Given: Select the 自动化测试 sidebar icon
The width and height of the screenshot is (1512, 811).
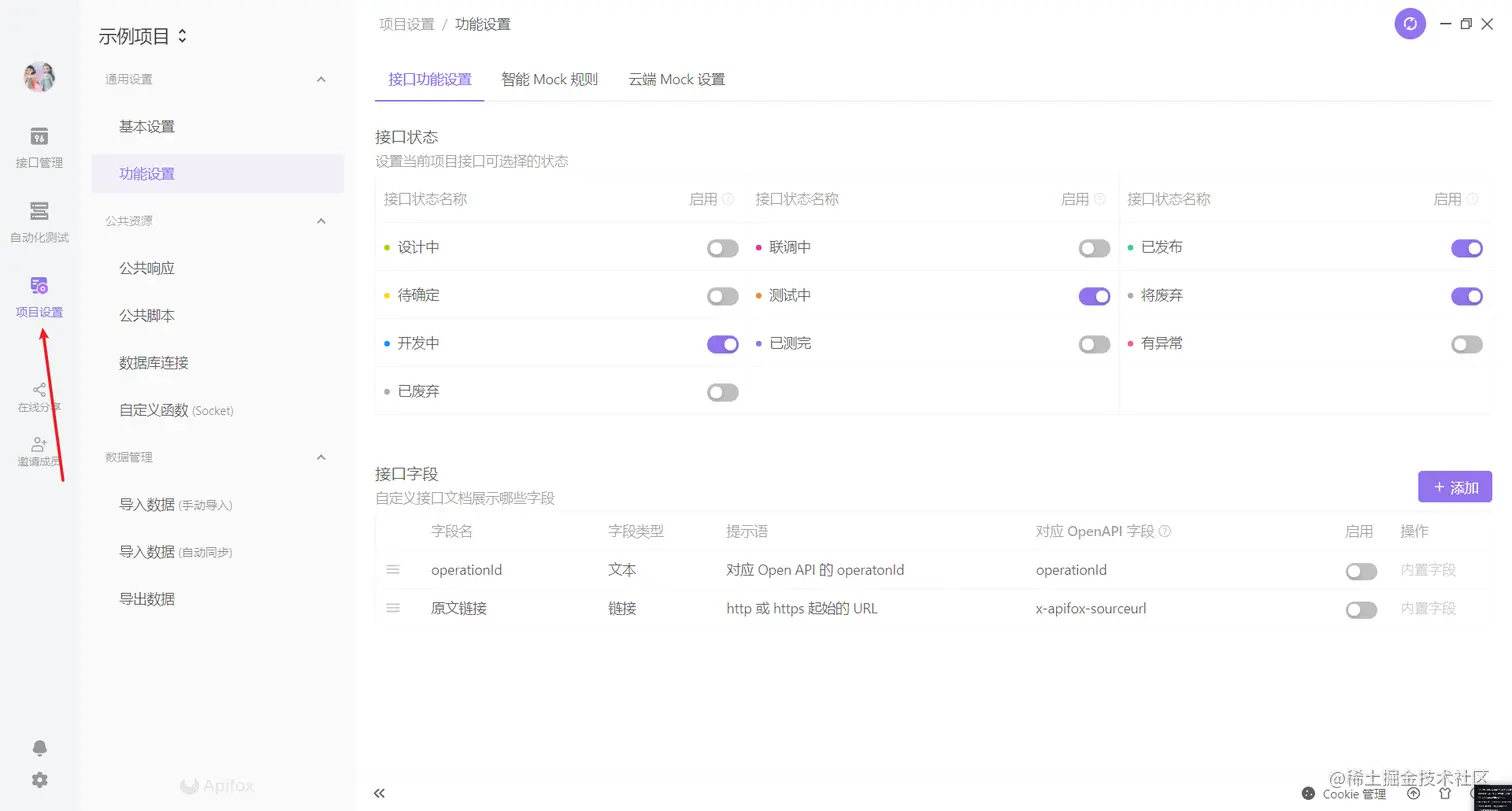Looking at the screenshot, I should pos(39,222).
